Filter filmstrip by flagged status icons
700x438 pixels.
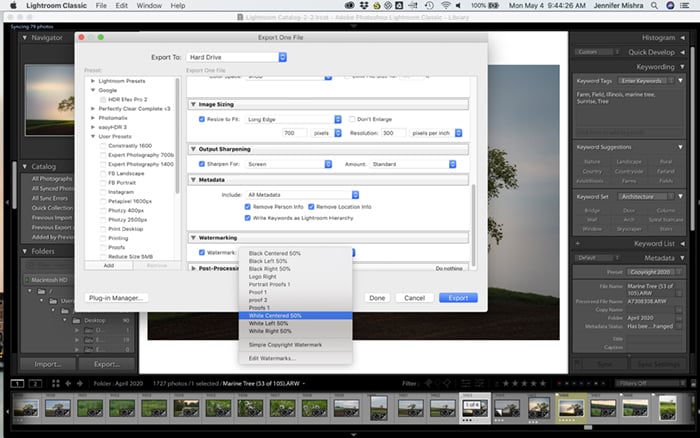click(x=438, y=383)
